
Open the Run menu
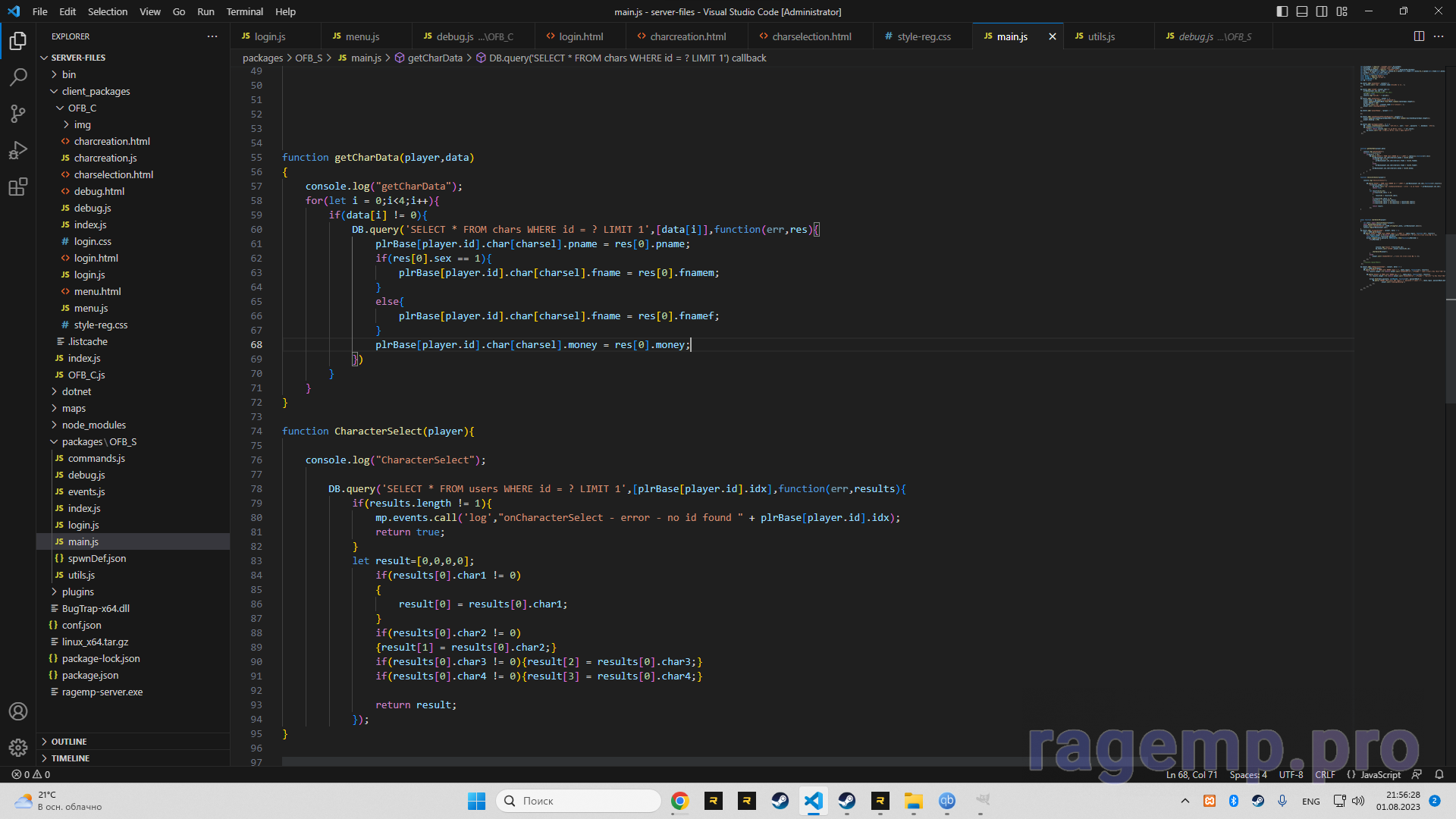pyautogui.click(x=206, y=11)
